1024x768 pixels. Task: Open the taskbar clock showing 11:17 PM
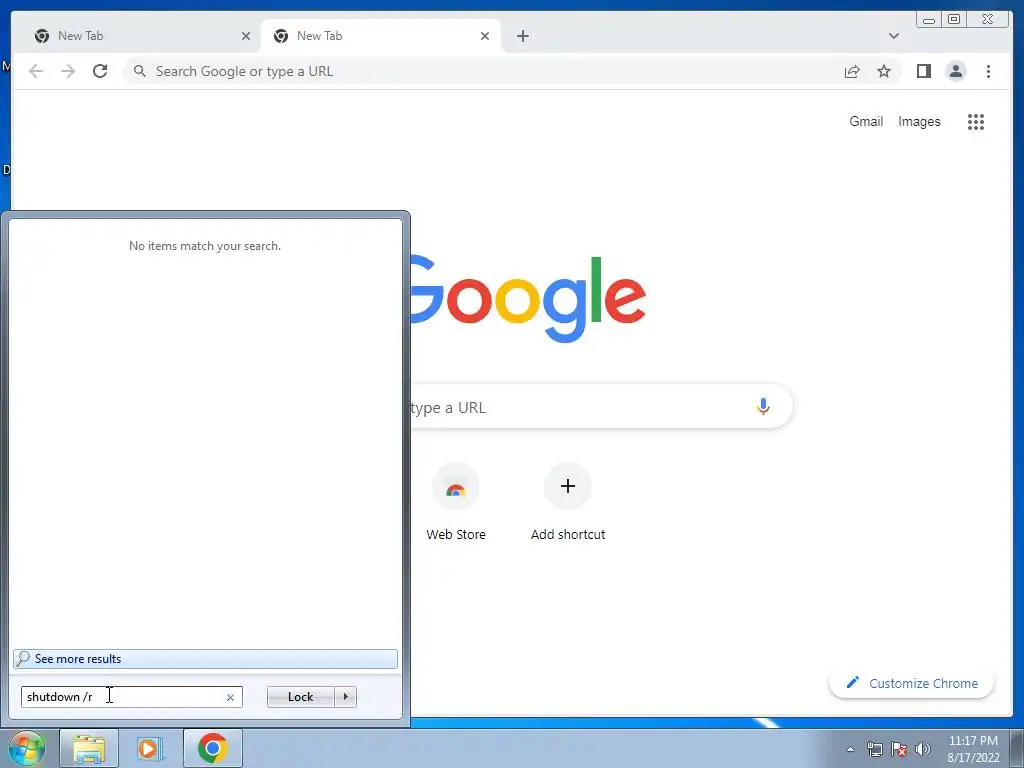tap(973, 749)
